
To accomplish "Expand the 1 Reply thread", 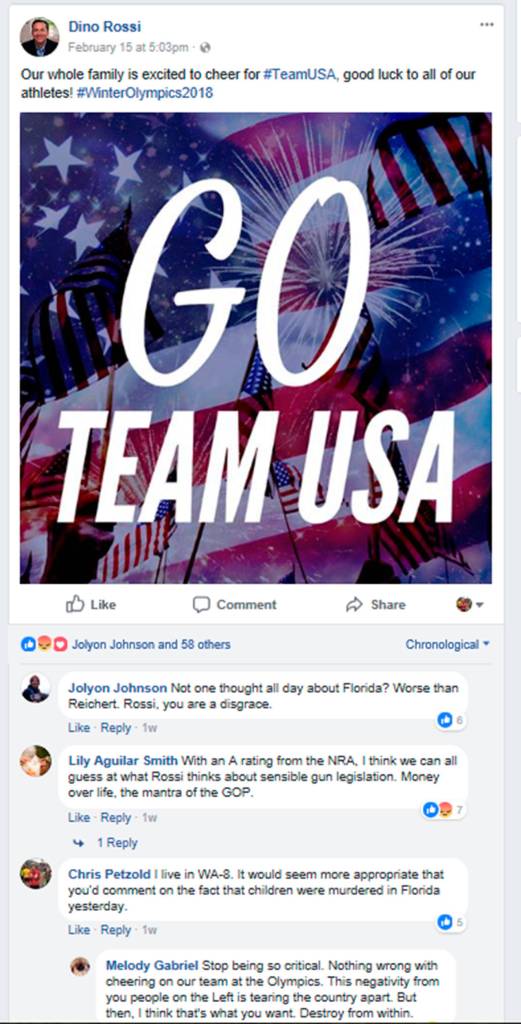I will click(x=109, y=843).
